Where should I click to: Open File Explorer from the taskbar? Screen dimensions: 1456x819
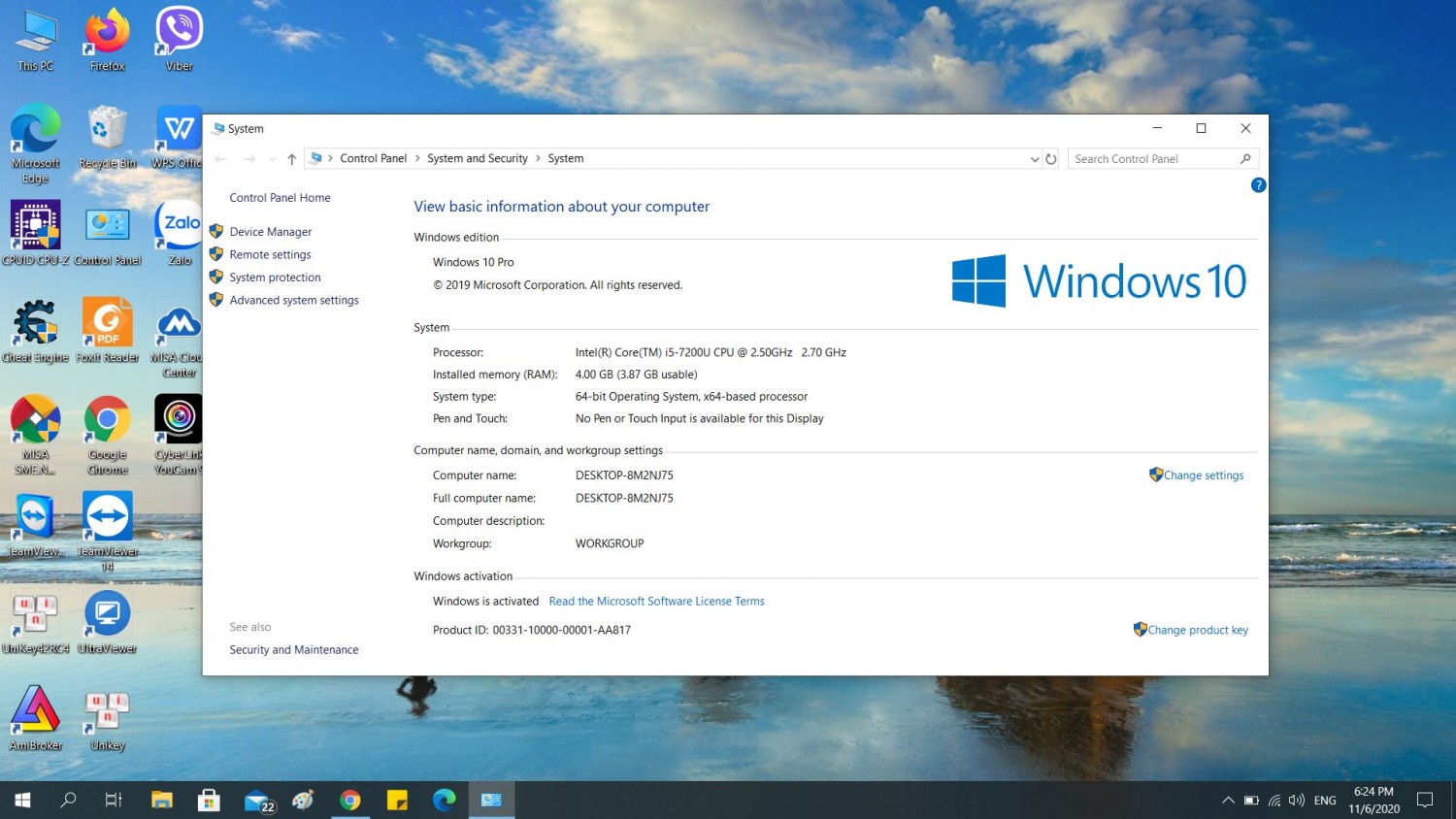coord(161,800)
